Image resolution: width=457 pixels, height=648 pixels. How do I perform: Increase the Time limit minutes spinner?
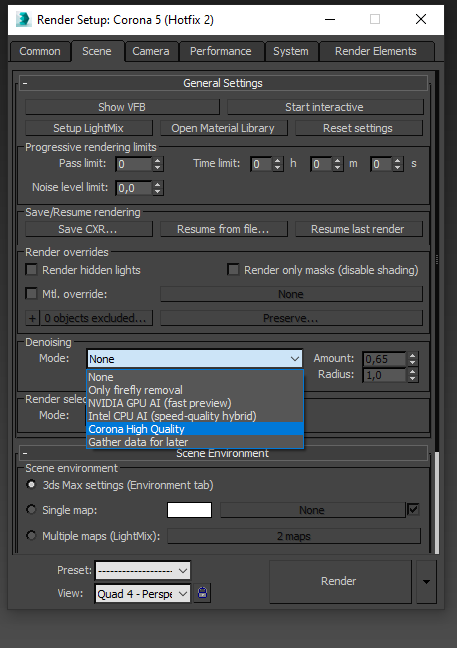pos(338,160)
